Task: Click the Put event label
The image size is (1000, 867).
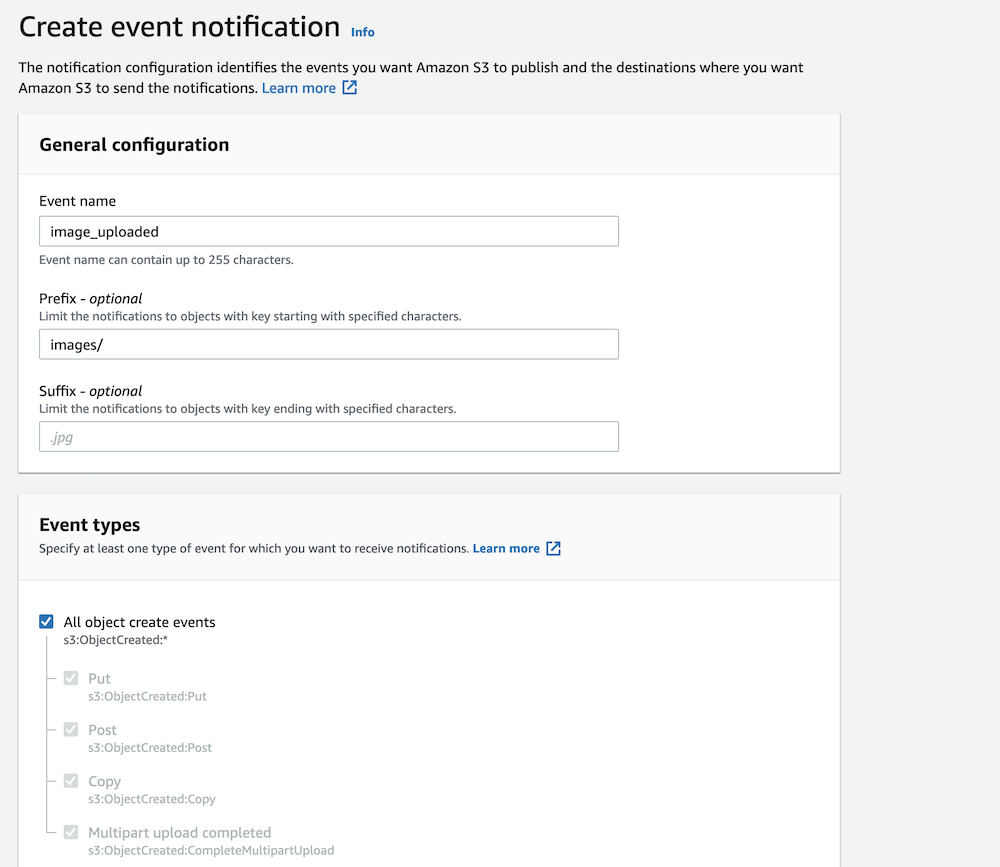Action: [99, 678]
